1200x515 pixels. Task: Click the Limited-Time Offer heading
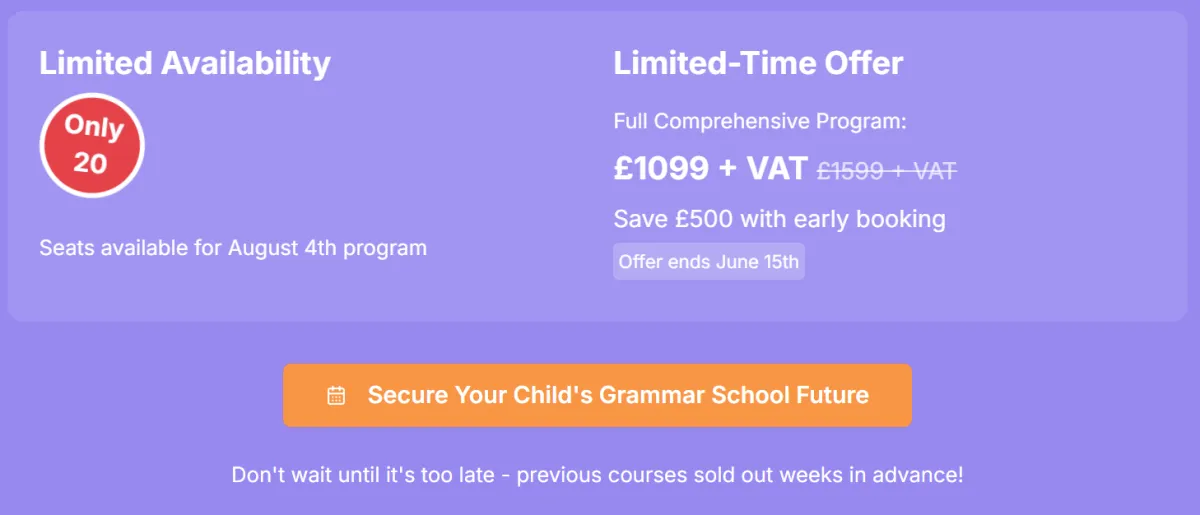click(x=758, y=63)
